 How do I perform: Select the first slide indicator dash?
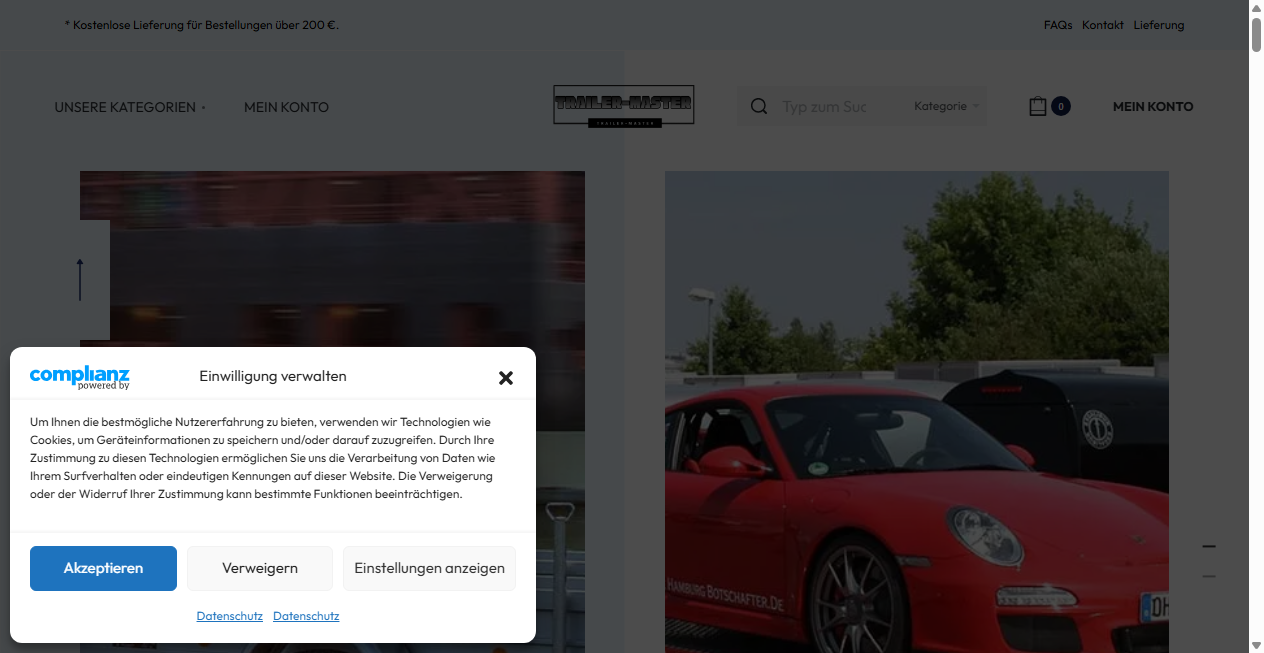point(1209,547)
